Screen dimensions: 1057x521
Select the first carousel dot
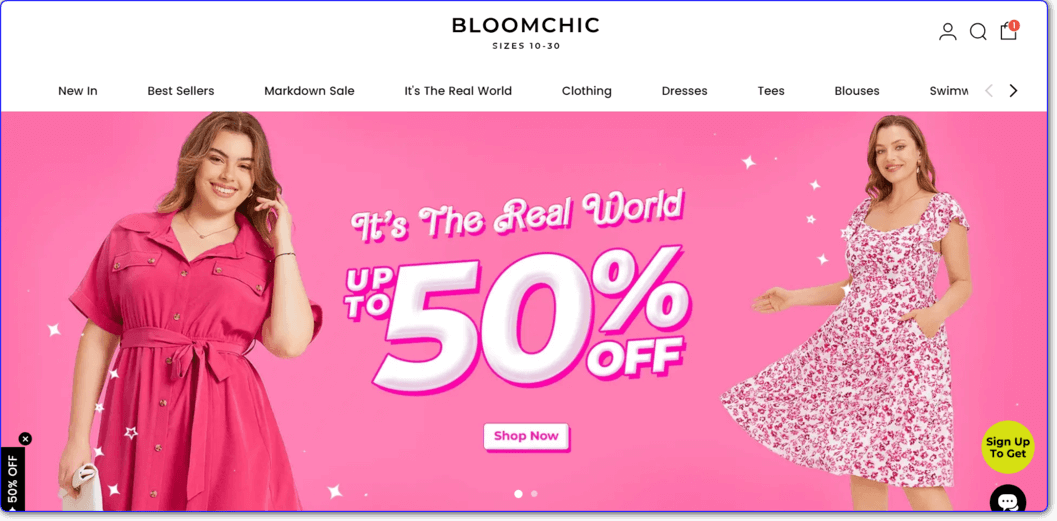(x=518, y=493)
